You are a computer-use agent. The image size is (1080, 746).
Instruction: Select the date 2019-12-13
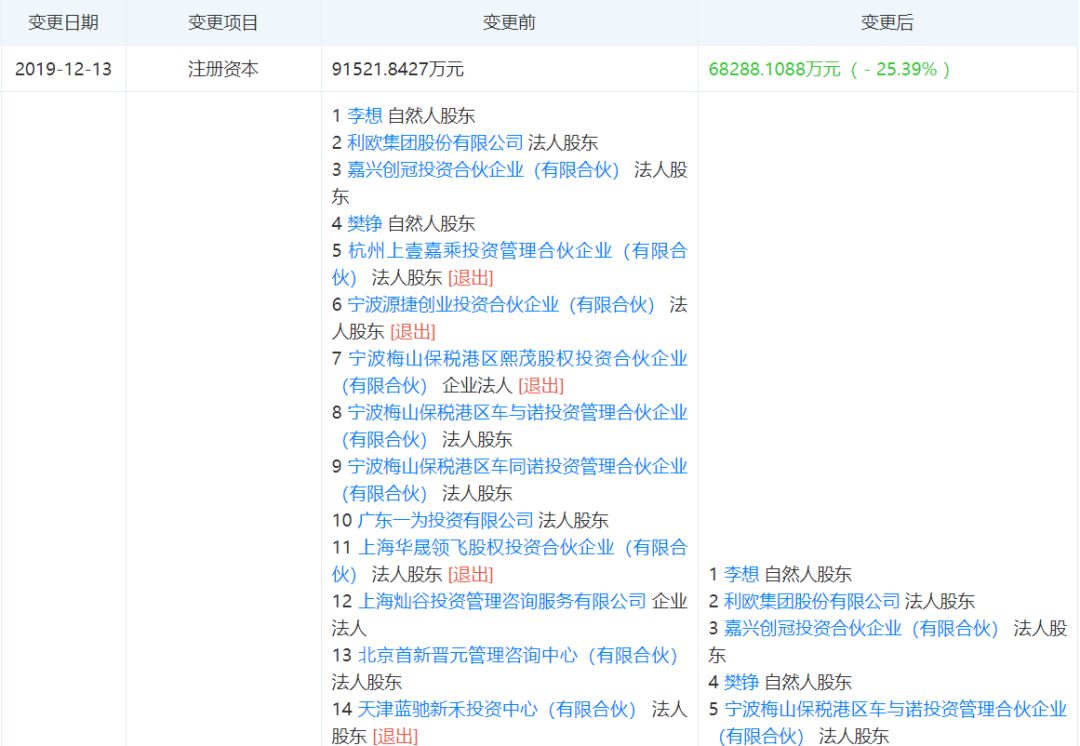[63, 69]
